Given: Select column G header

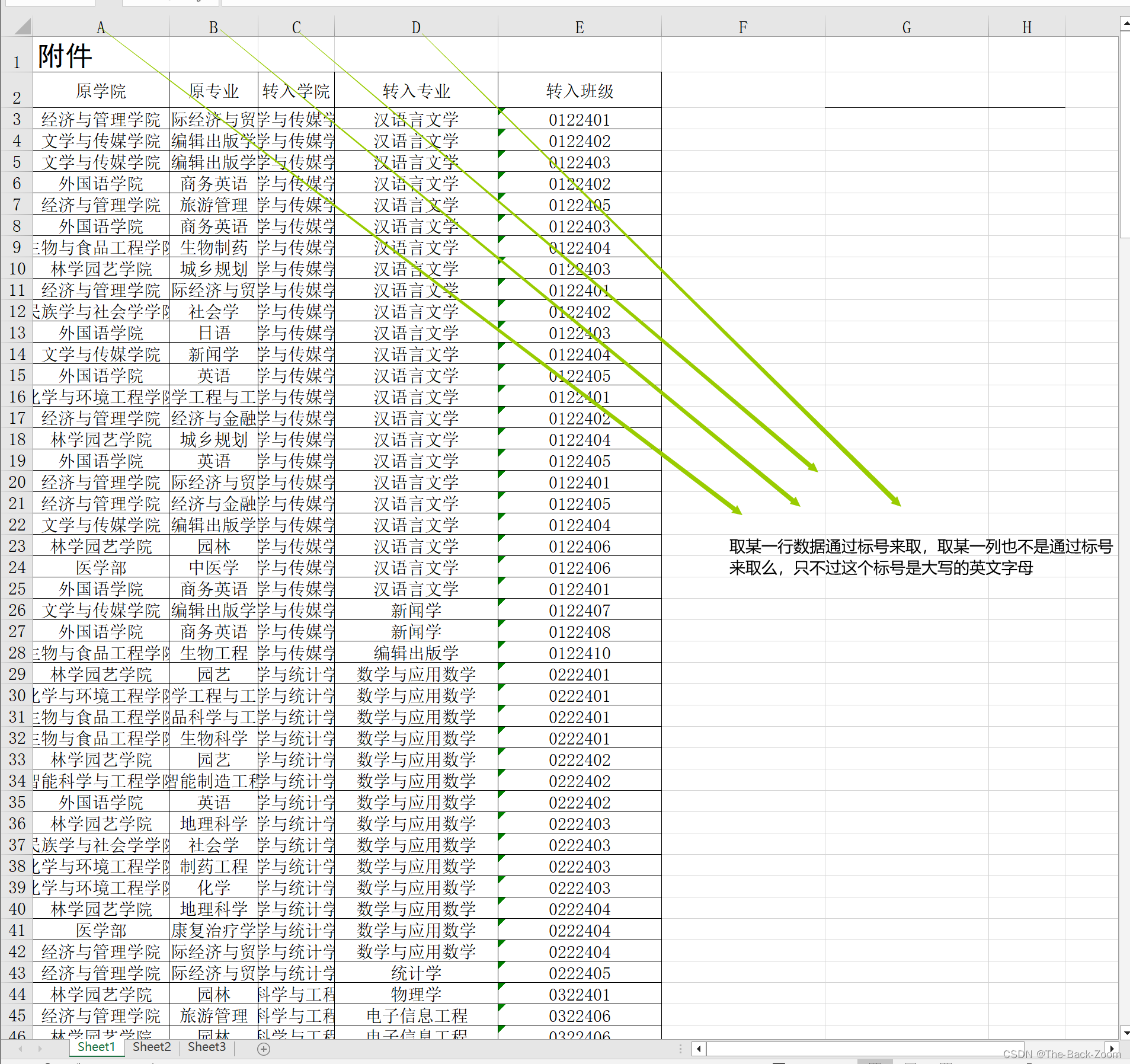Looking at the screenshot, I should (x=907, y=27).
